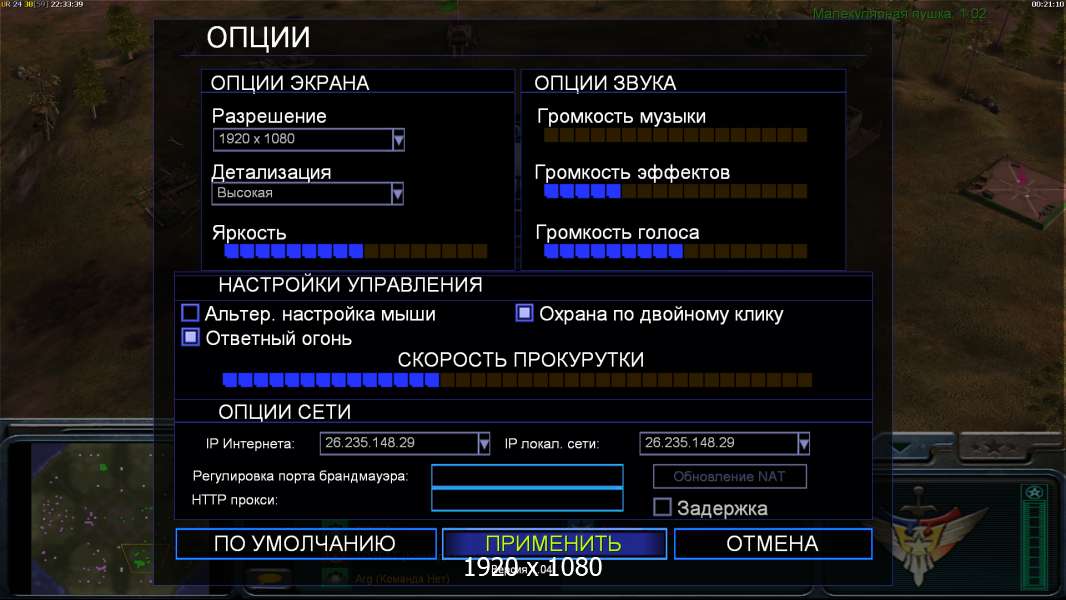Click the ОПЦИИ СЕТИ heading
The image size is (1066, 600).
(285, 412)
